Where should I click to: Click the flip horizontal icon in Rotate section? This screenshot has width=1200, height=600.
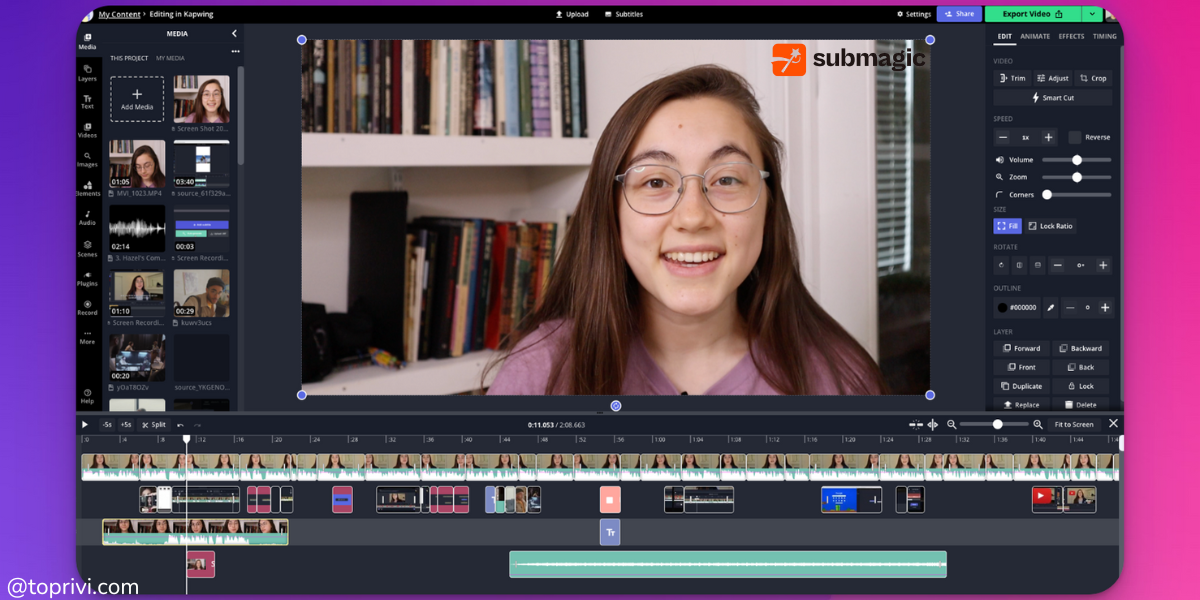click(x=1019, y=265)
